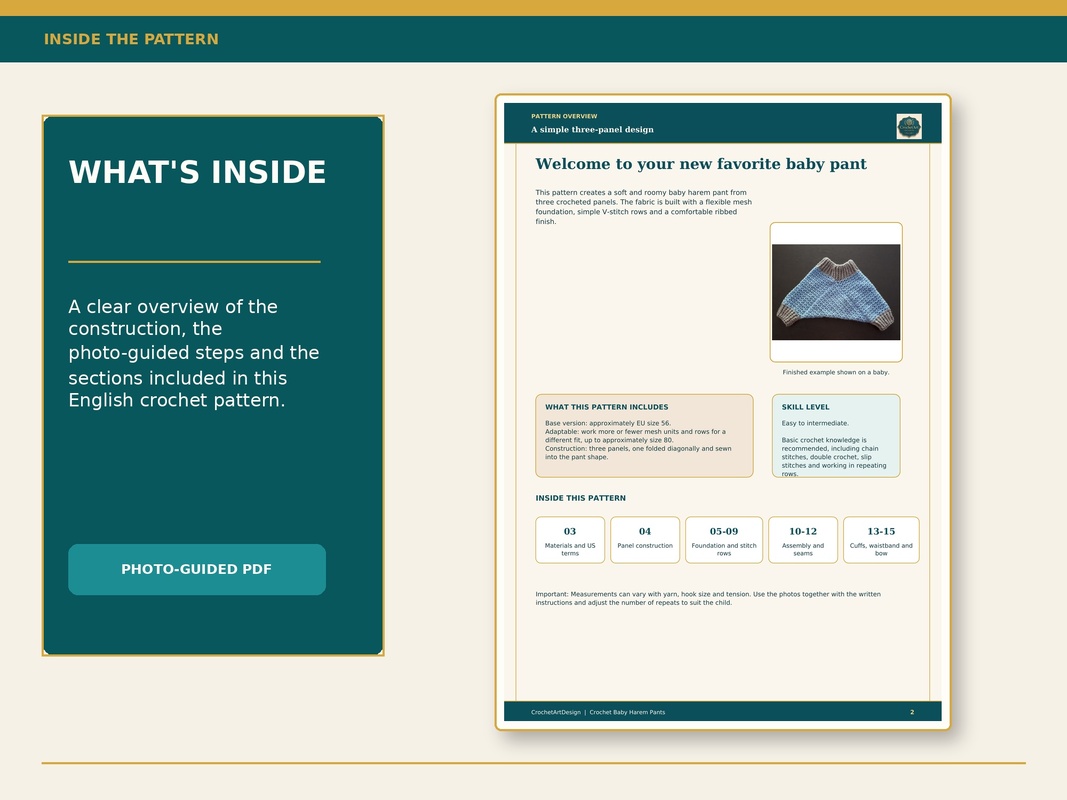Click the 'Easy to intermediate.' text
Viewport: 1067px width, 800px height.
(815, 423)
